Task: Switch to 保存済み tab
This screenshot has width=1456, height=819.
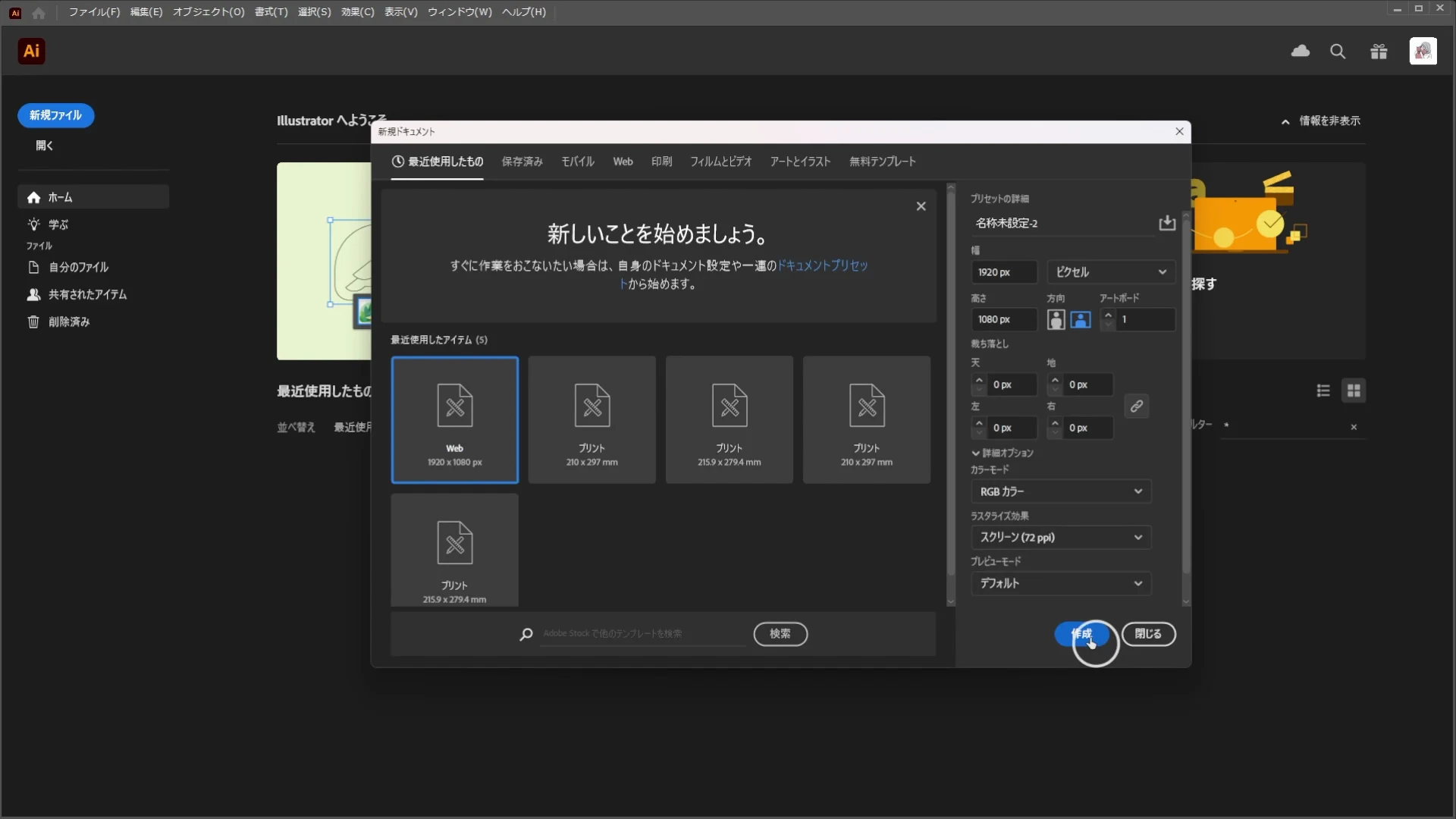Action: click(522, 162)
